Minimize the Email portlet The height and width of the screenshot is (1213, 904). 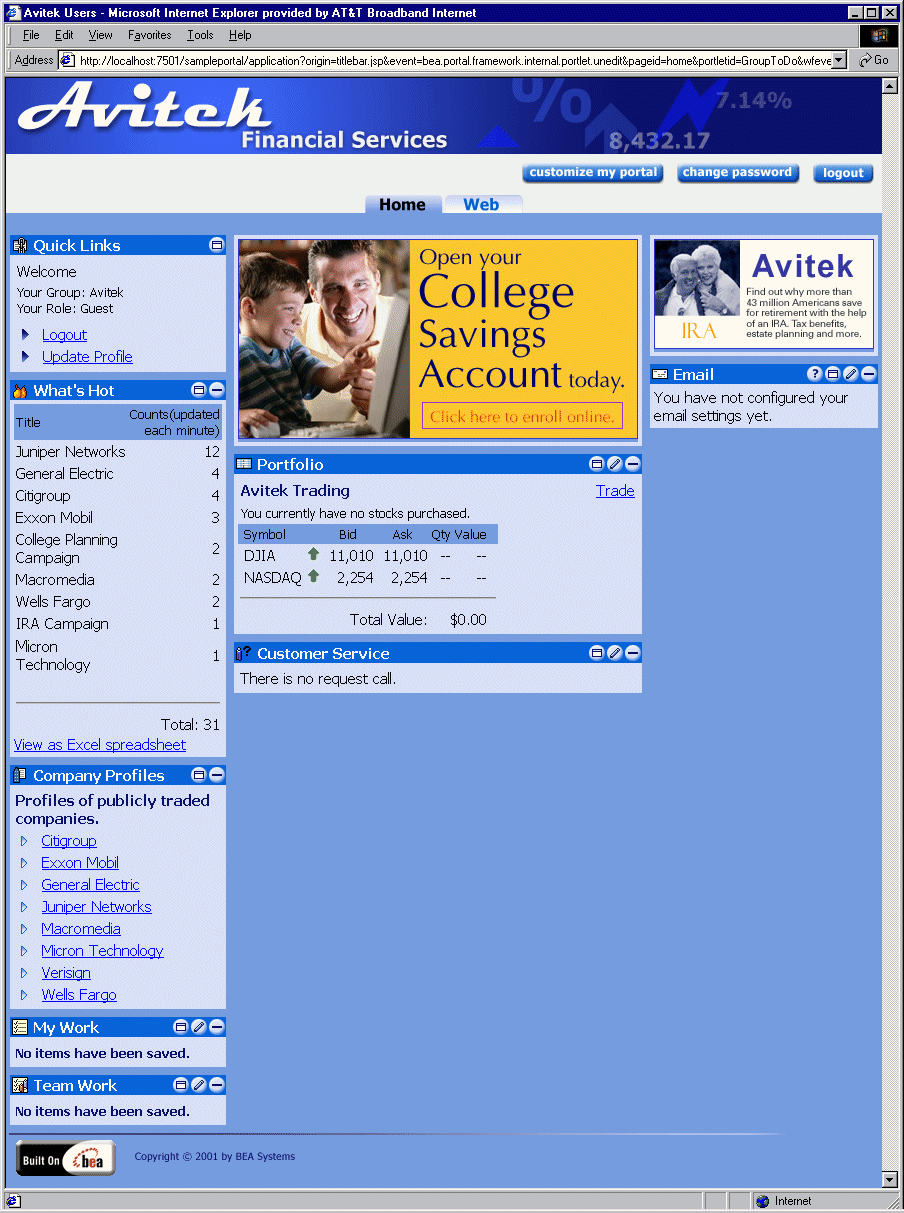point(869,374)
